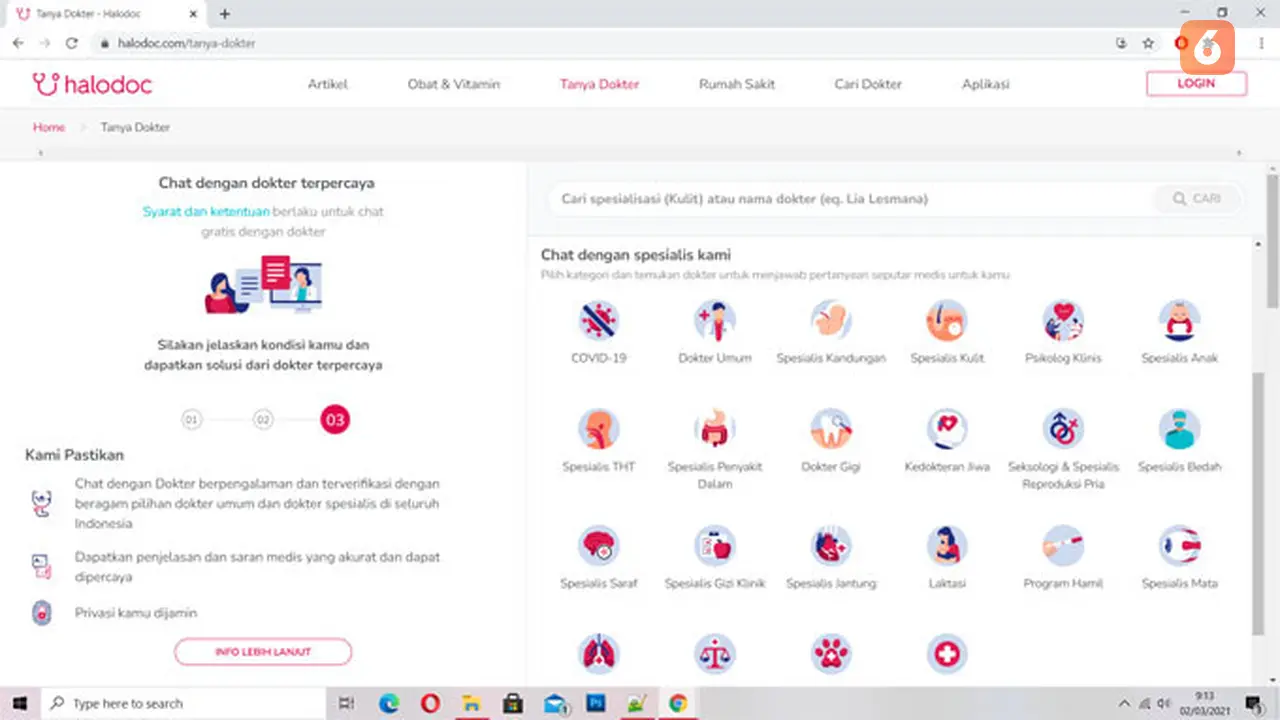Click the CARI search button
Viewport: 1280px width, 720px height.
coord(1196,199)
